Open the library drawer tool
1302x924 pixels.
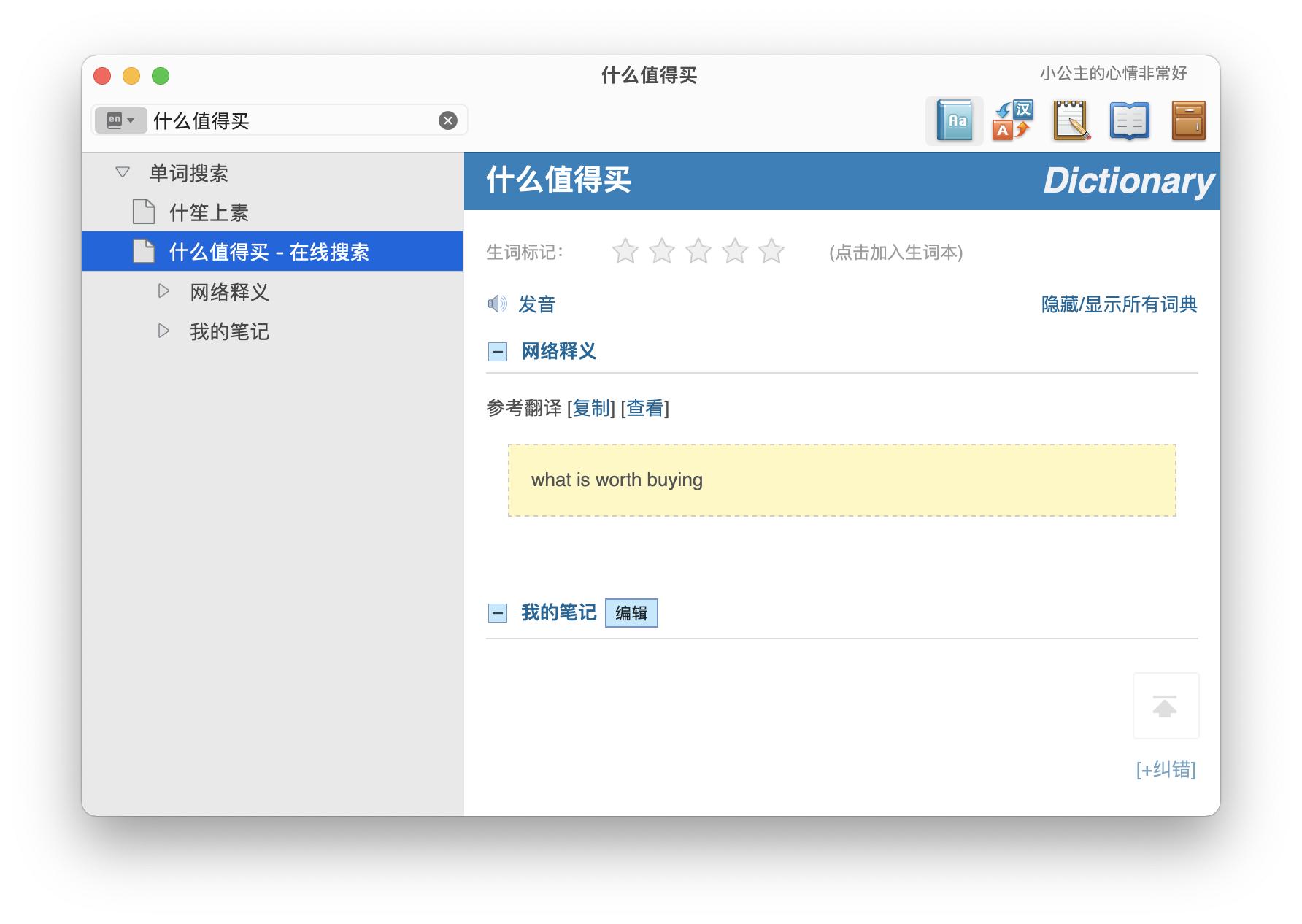pyautogui.click(x=1187, y=120)
